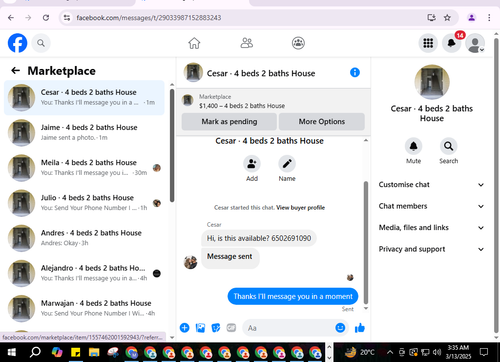Open Meila conversation in Marketplace list
The height and width of the screenshot is (362, 500).
84,168
